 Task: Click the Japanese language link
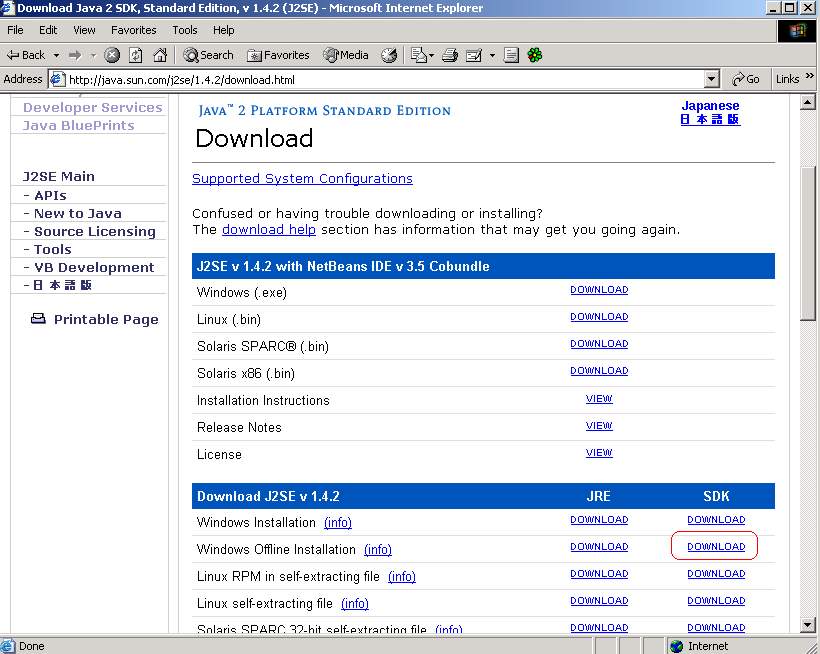coord(710,112)
